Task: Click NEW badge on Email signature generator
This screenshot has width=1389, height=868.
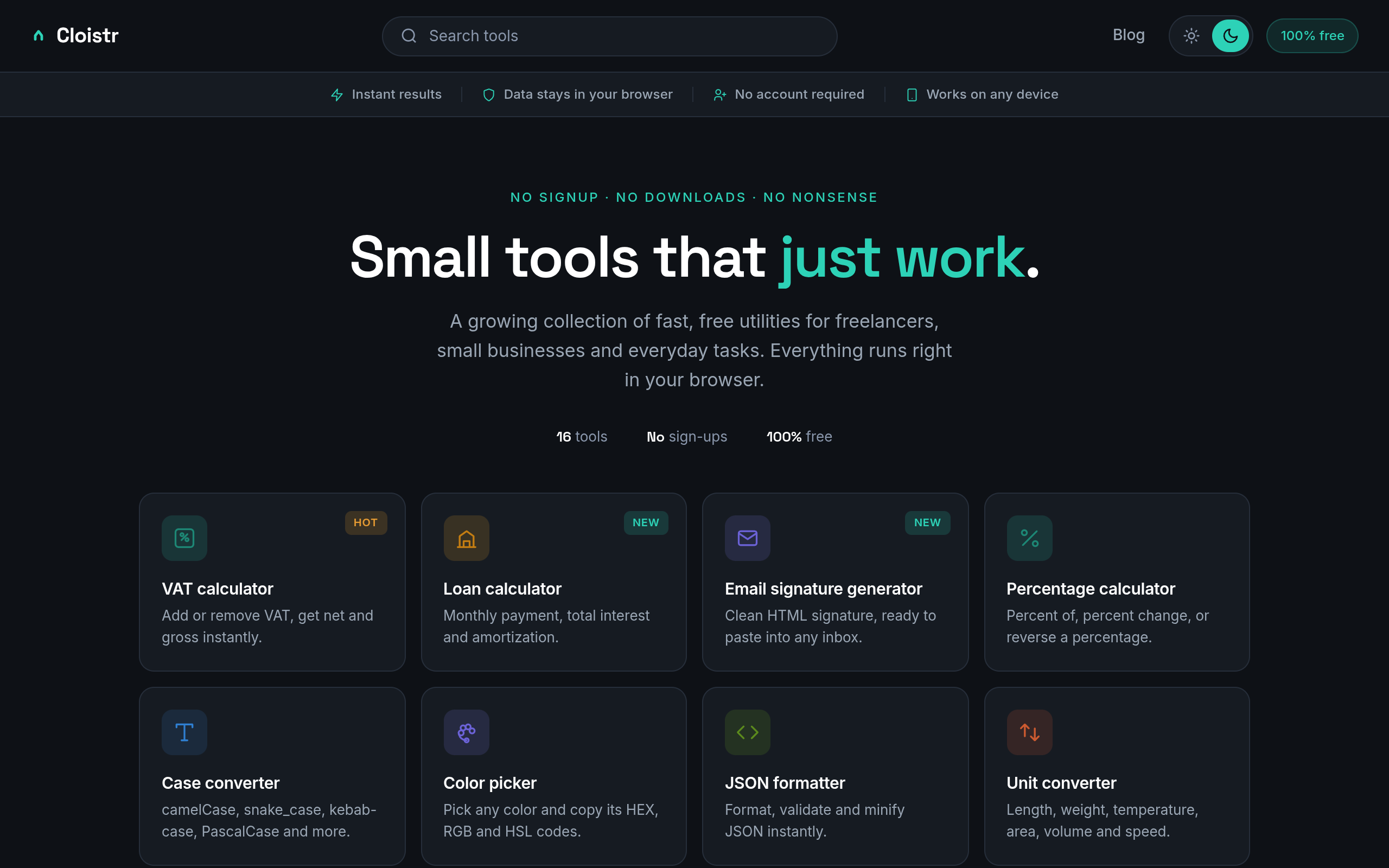Action: [927, 522]
